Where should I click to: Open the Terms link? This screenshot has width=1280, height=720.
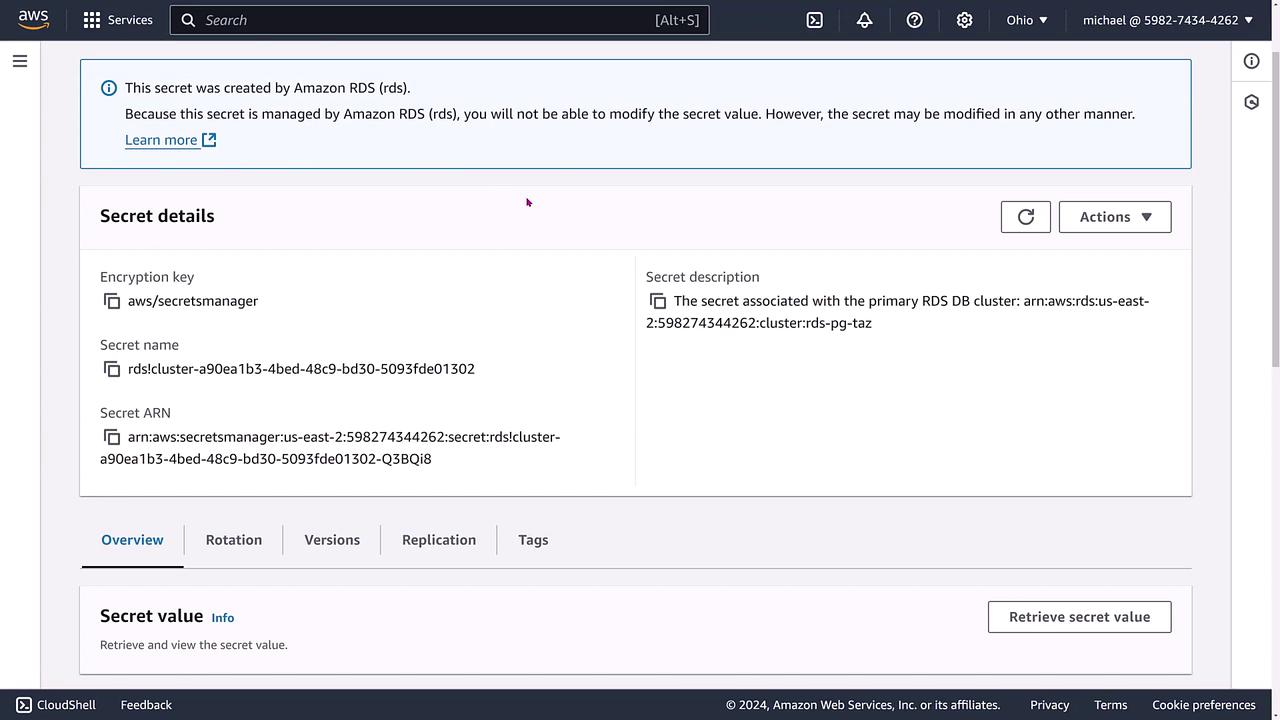(1110, 705)
